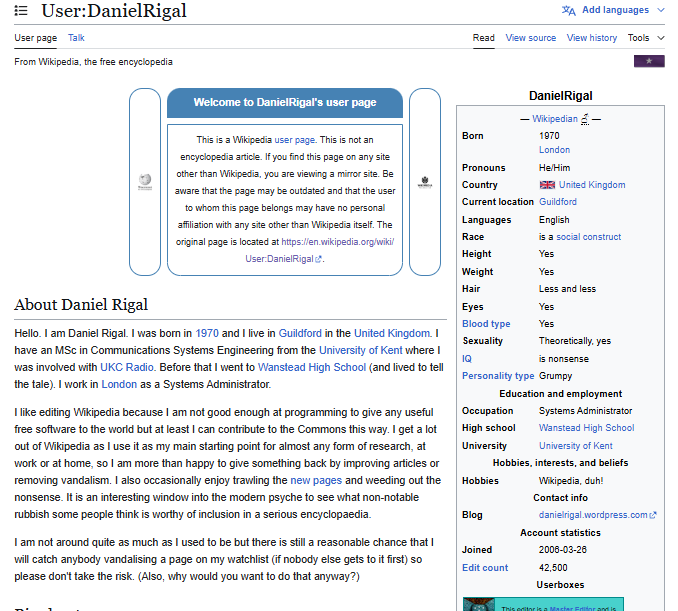The image size is (678, 611).
Task: Visit the danielrigal.wordpress.com blog link
Action: [597, 515]
